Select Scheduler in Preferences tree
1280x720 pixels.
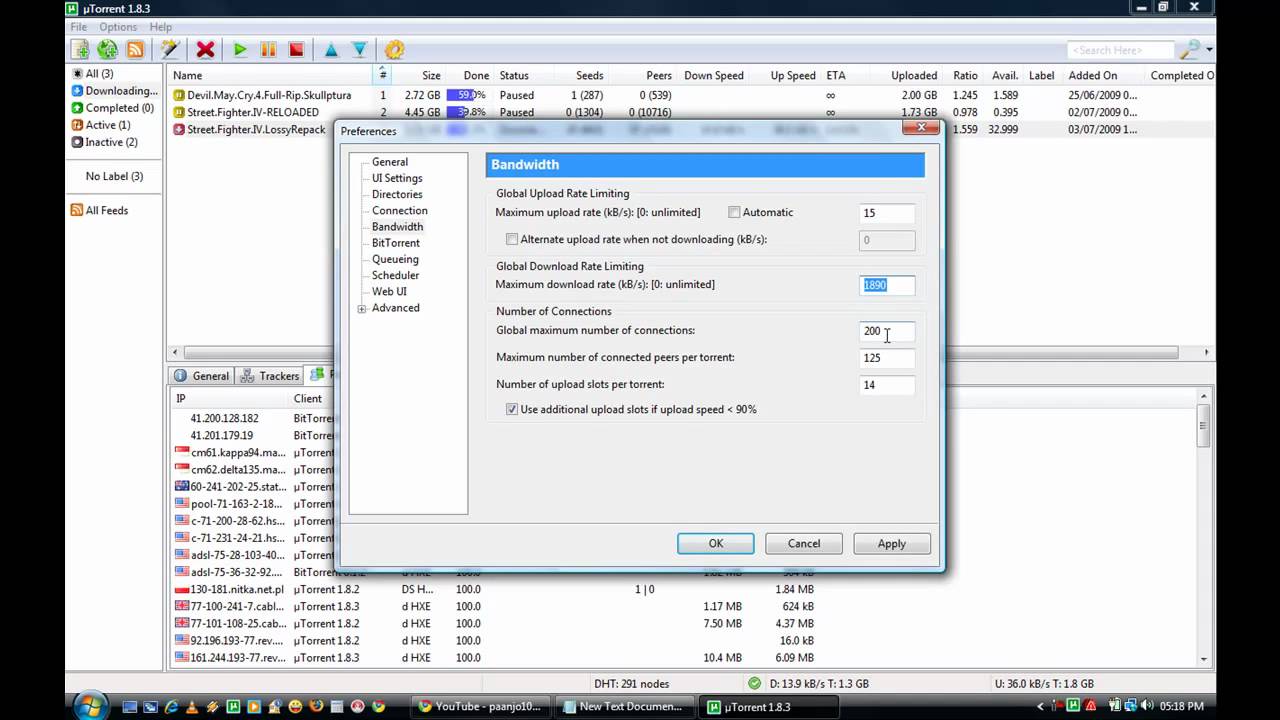(396, 275)
